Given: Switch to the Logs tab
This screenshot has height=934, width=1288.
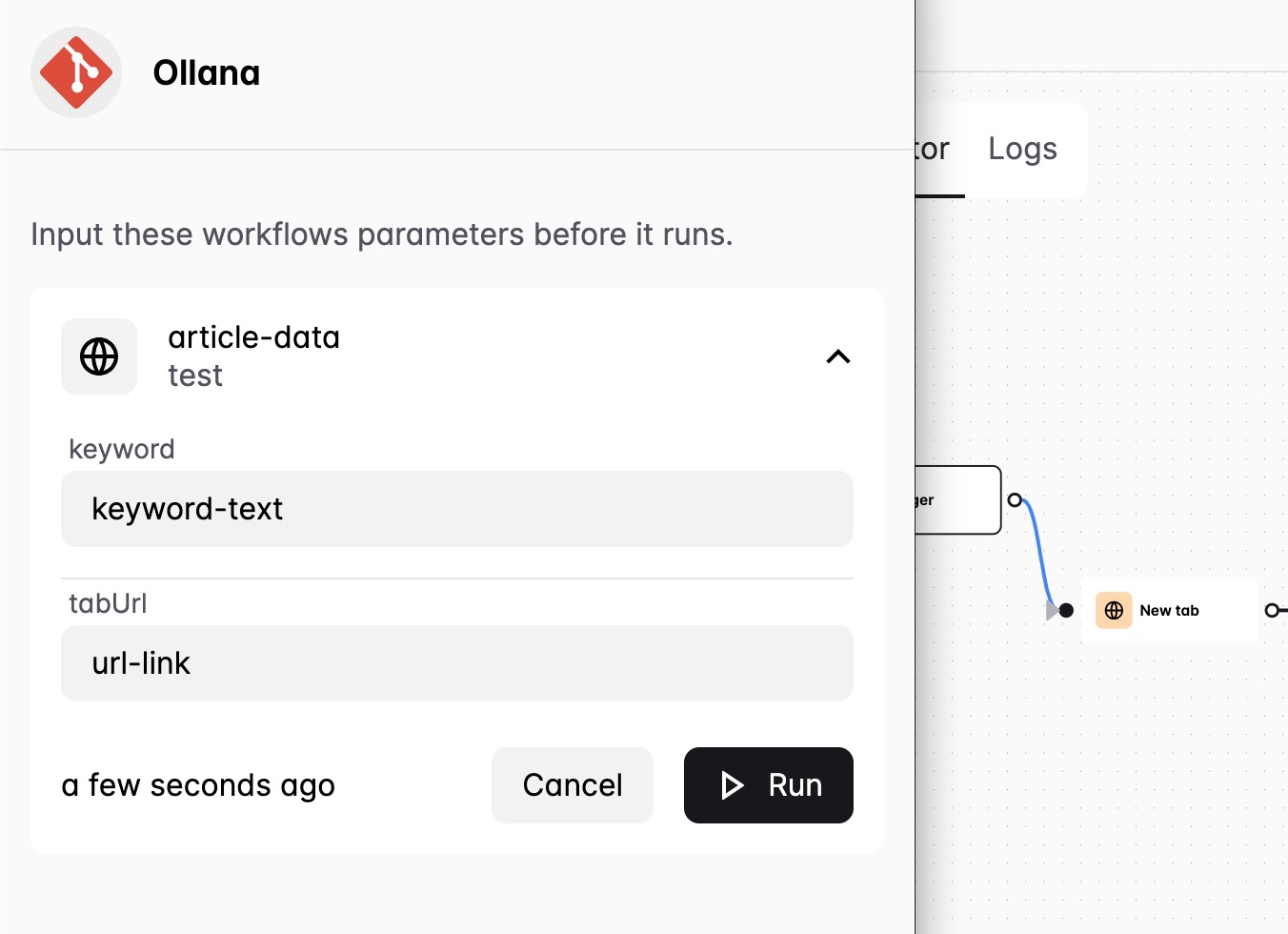Looking at the screenshot, I should pos(1023,149).
